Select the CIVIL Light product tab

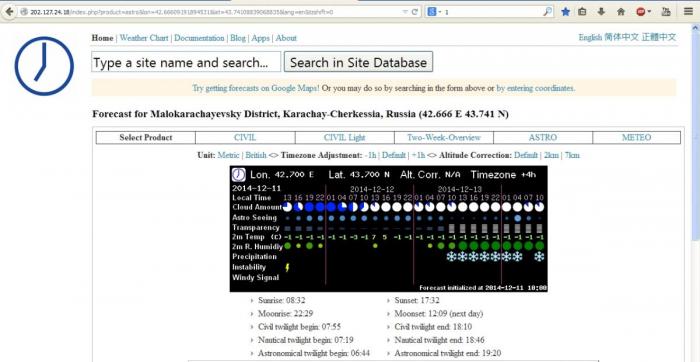click(x=344, y=137)
